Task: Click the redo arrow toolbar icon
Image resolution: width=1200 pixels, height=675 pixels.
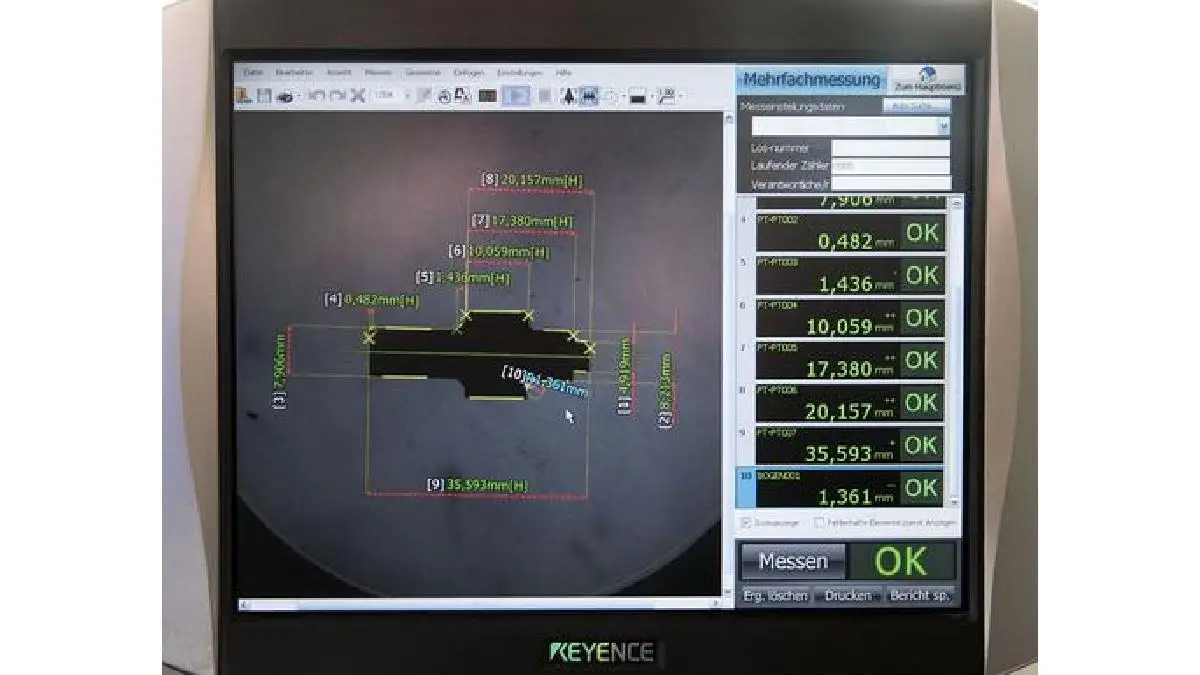Action: (x=337, y=96)
